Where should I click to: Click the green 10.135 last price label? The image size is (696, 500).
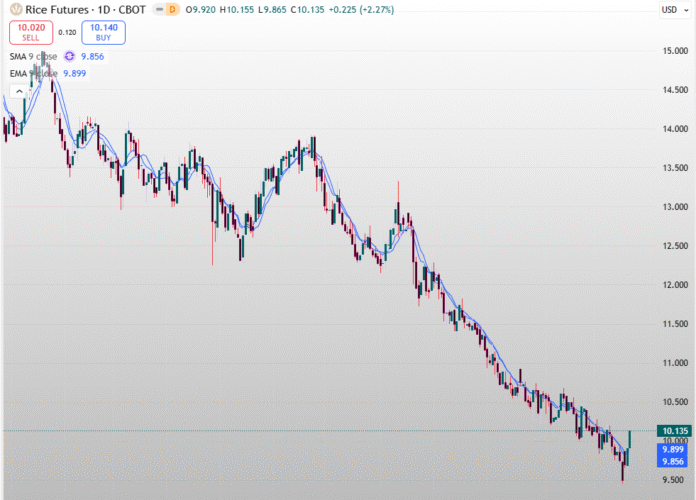tap(672, 432)
